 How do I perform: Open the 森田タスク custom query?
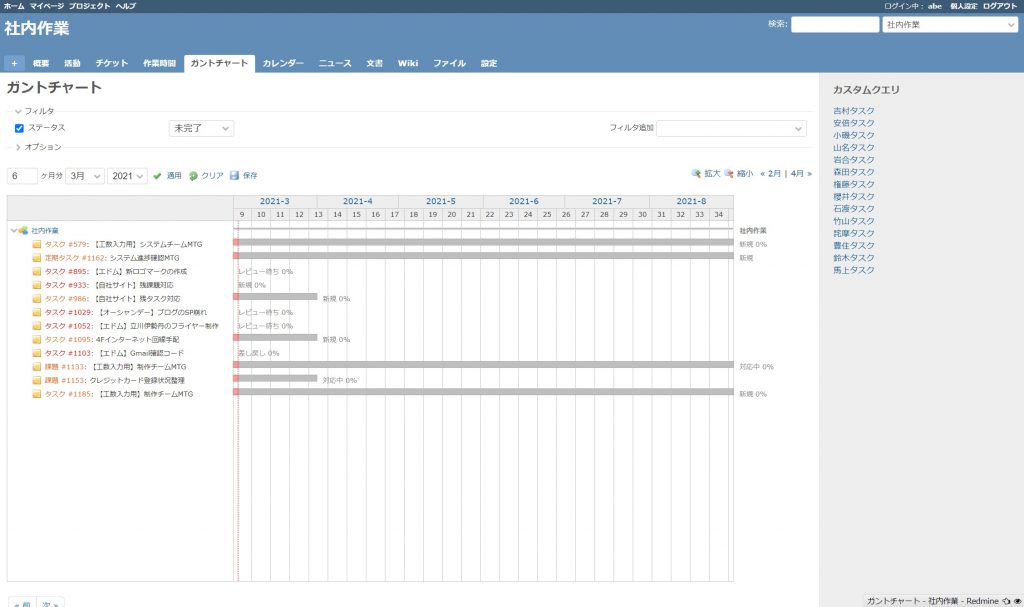854,172
